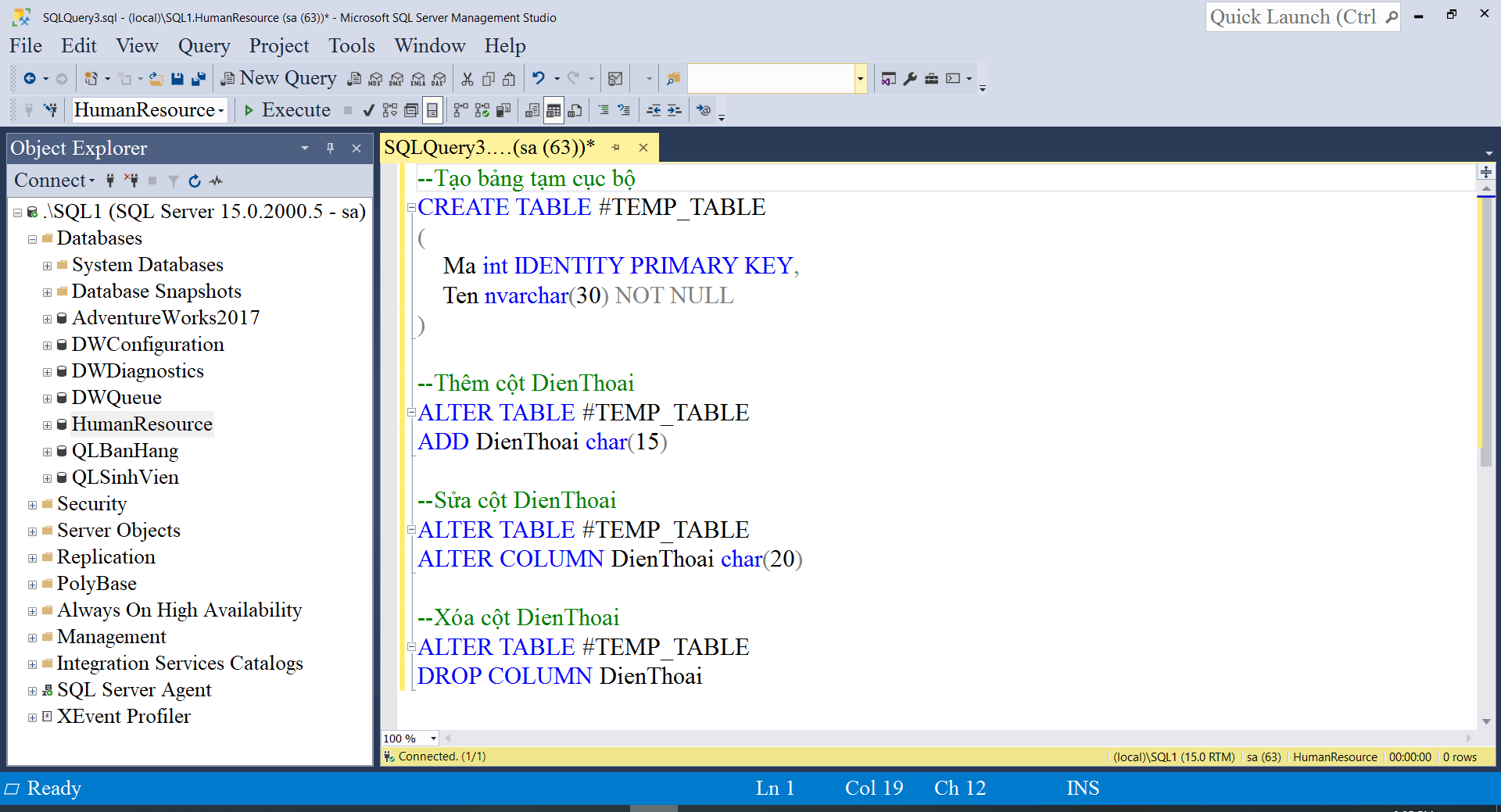The width and height of the screenshot is (1501, 812).
Task: Open the HumanResource database dropdown
Action: click(149, 110)
